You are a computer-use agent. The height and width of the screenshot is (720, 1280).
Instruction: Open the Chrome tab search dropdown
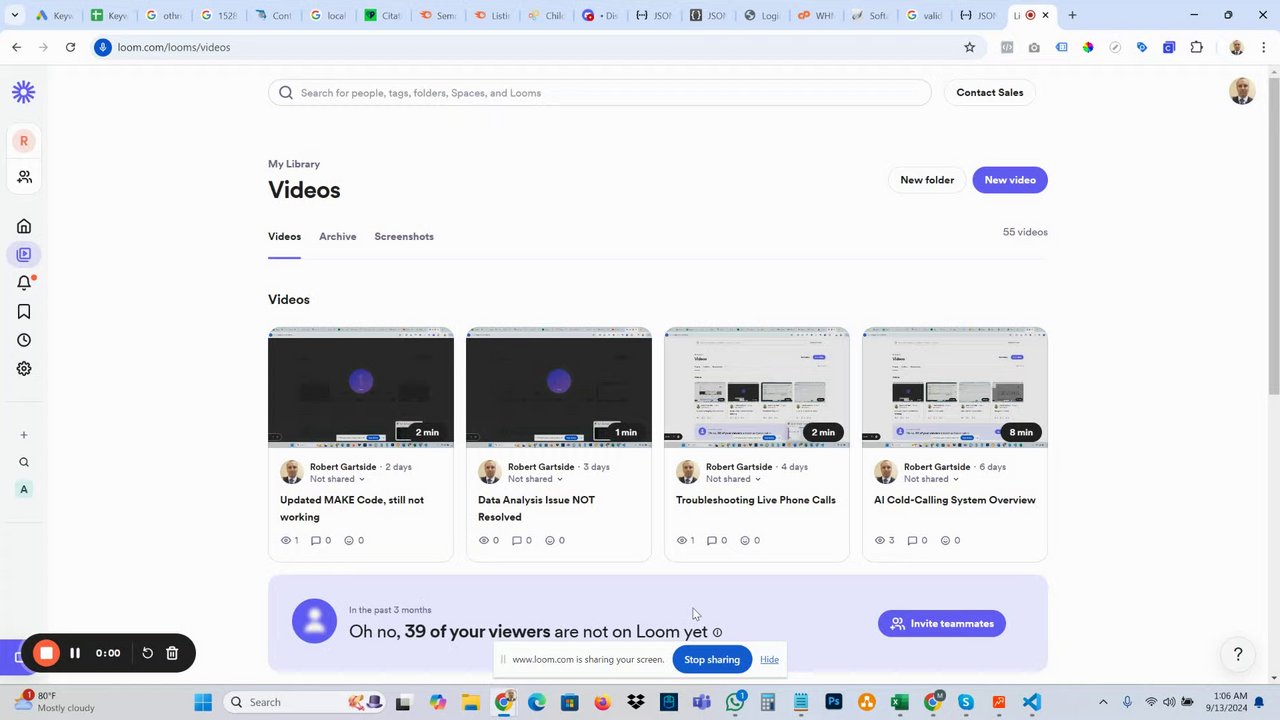point(15,15)
